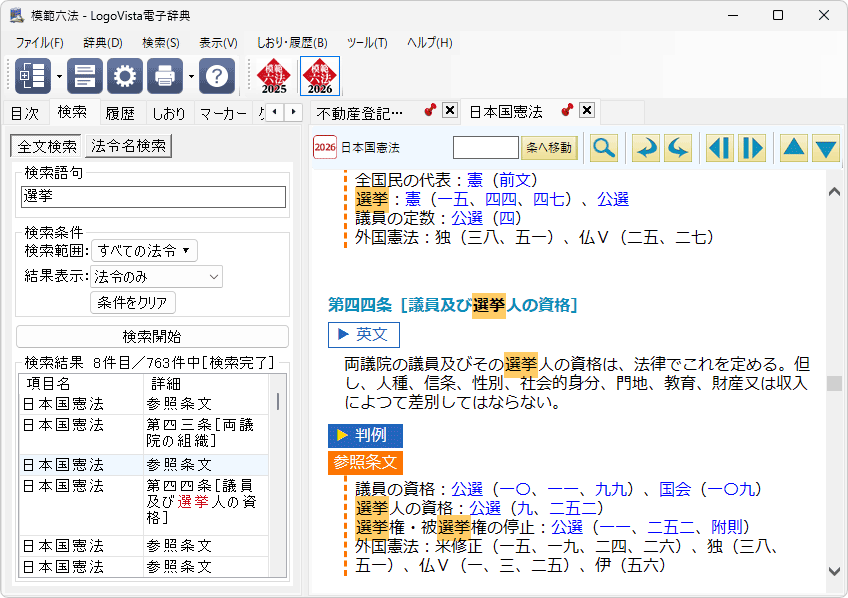Open settings via the gear icon
The width and height of the screenshot is (848, 598).
click(126, 76)
